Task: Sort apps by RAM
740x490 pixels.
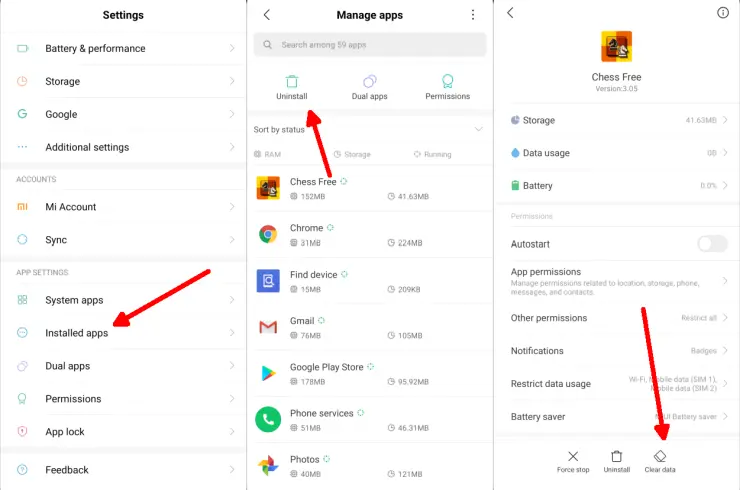Action: [267, 154]
